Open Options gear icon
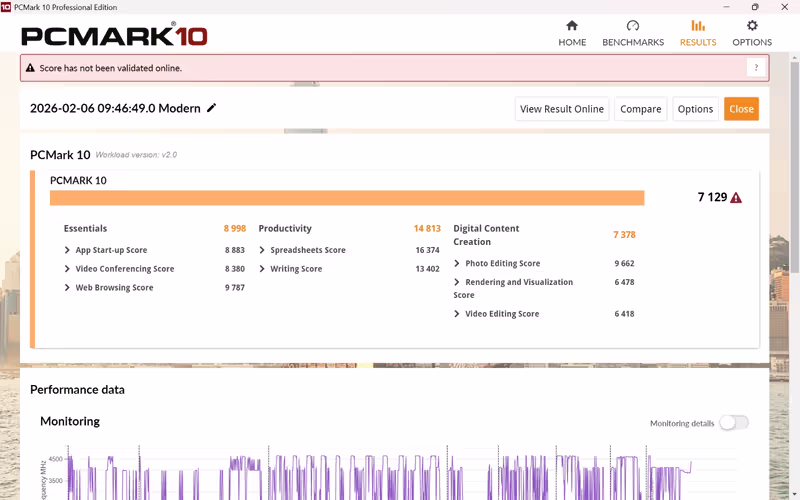This screenshot has height=500, width=800. tap(752, 26)
